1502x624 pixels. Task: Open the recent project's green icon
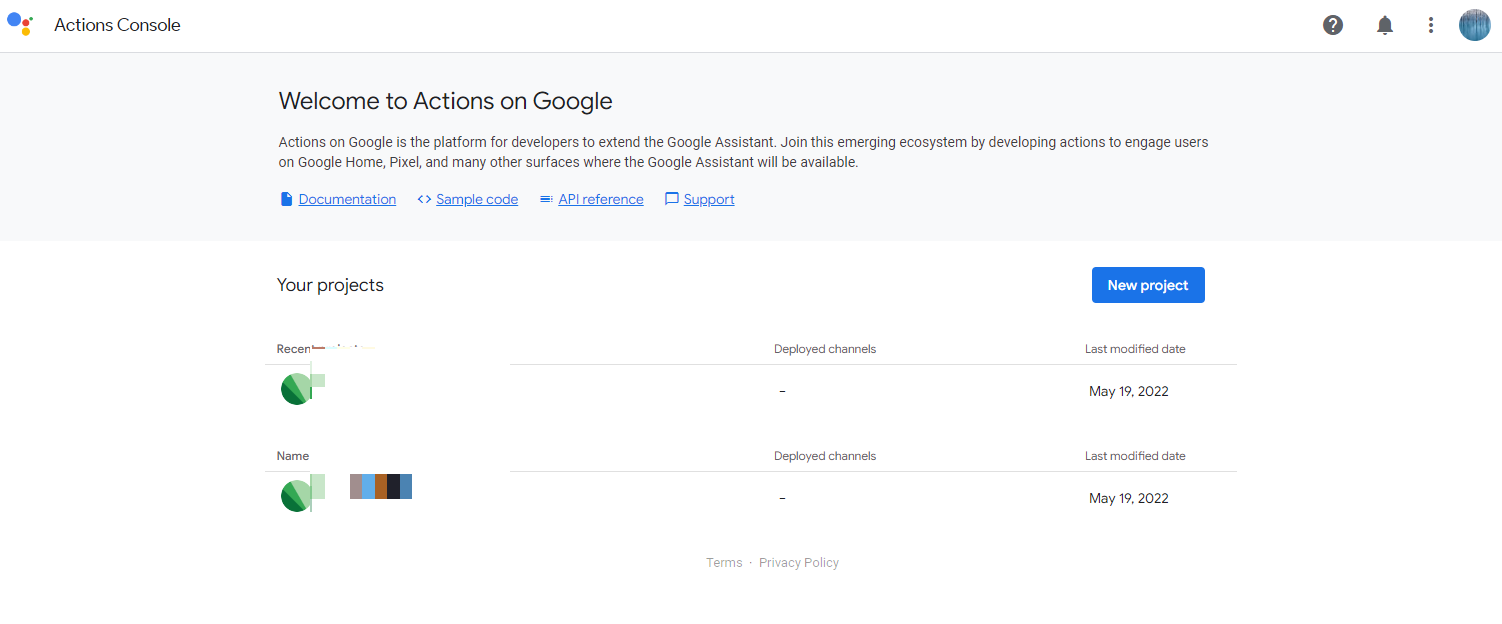tap(297, 388)
